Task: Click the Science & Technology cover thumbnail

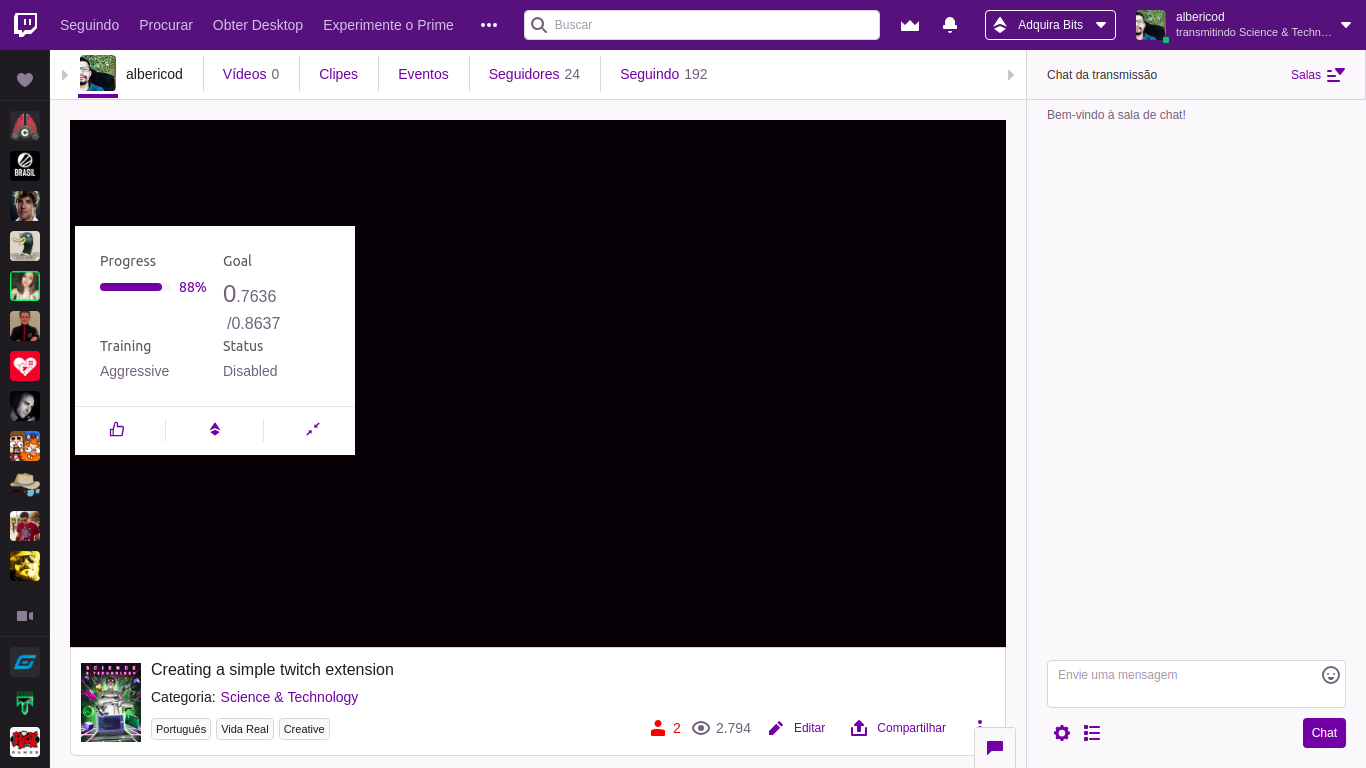Action: 111,702
